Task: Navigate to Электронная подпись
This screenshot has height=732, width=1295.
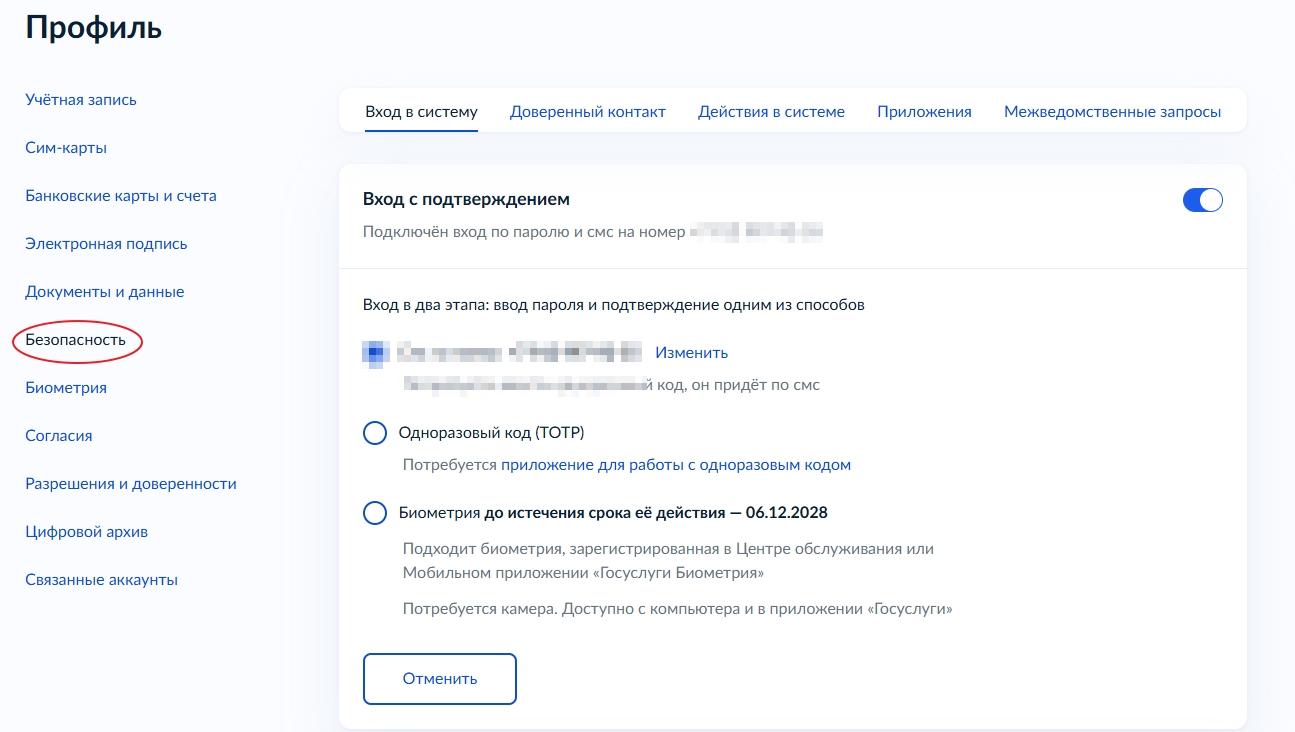Action: tap(106, 244)
